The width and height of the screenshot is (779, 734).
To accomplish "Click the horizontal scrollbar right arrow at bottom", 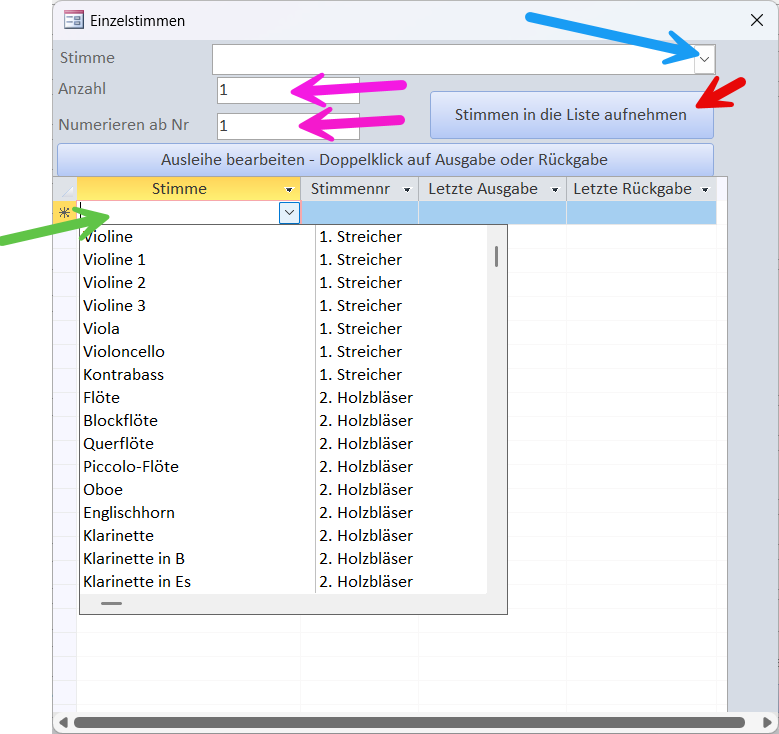I will [766, 722].
